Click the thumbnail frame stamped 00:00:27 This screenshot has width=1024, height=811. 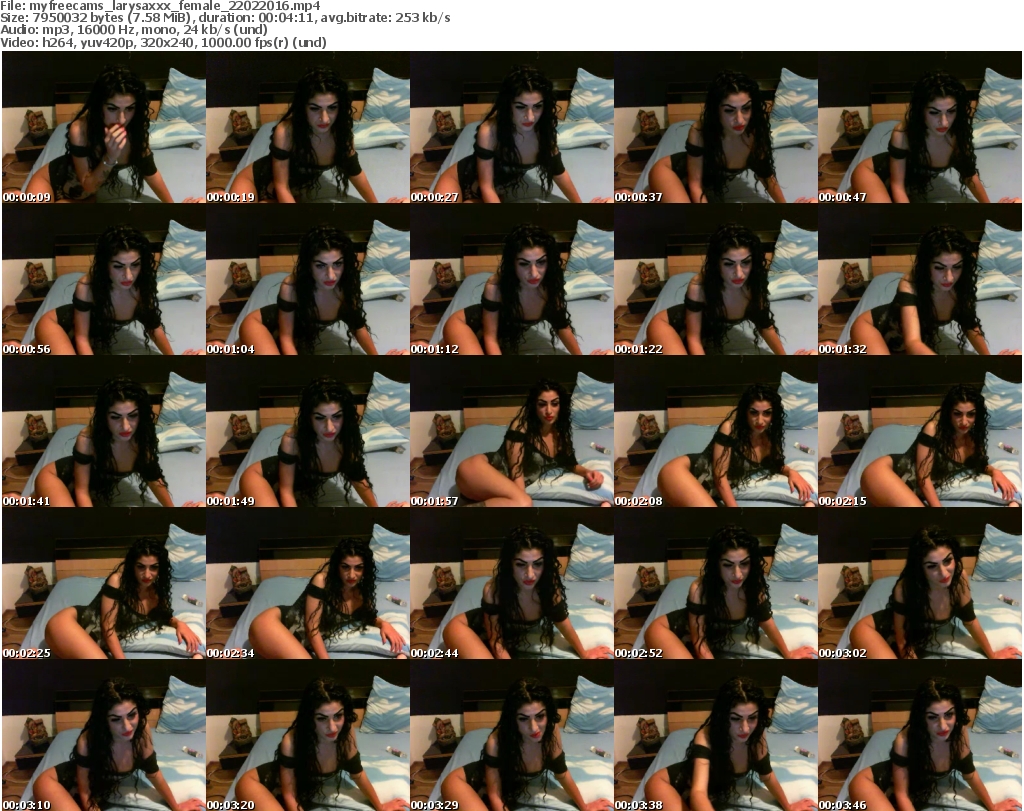pyautogui.click(x=511, y=127)
